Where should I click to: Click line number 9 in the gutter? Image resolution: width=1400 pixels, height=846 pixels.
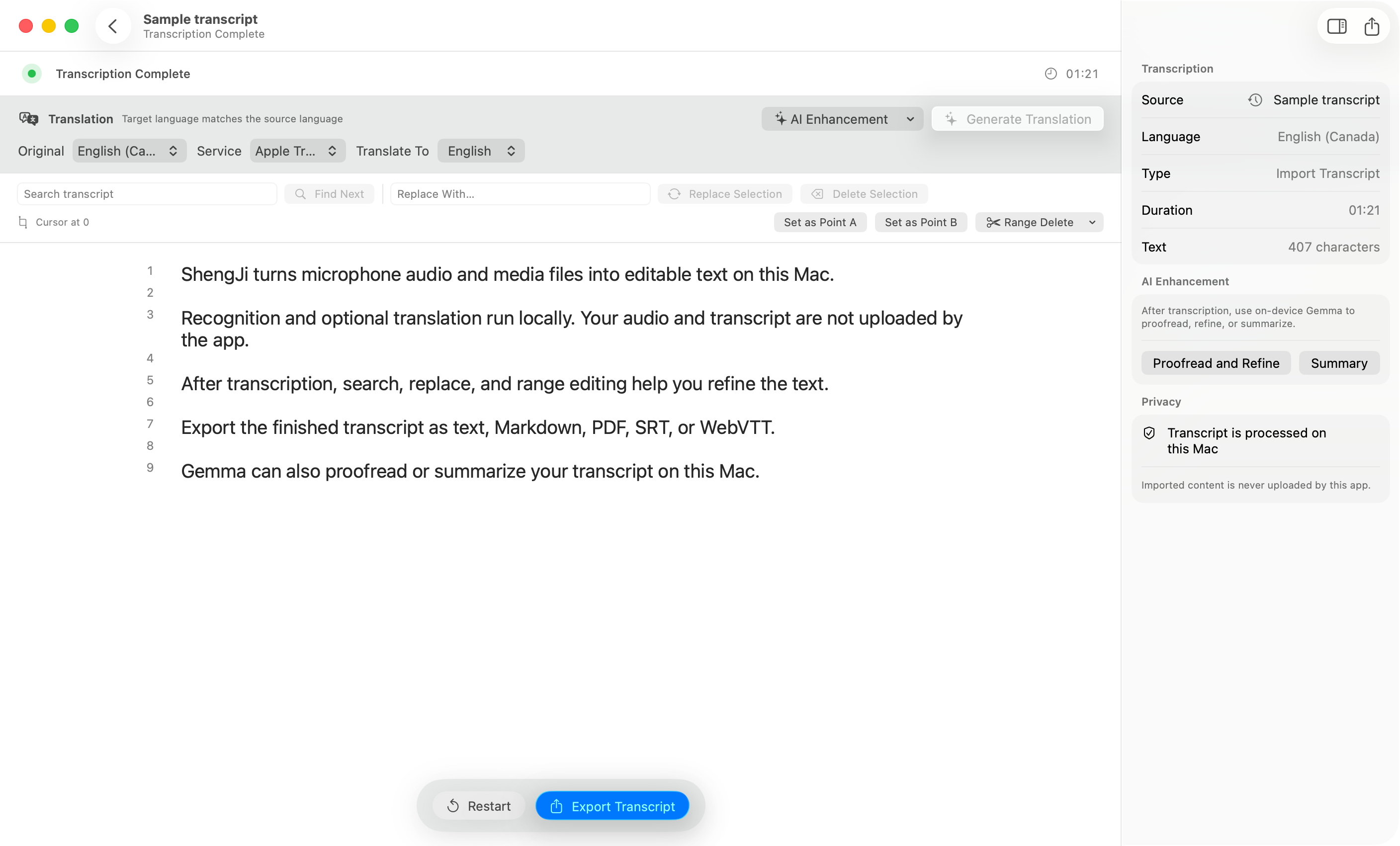coord(150,468)
